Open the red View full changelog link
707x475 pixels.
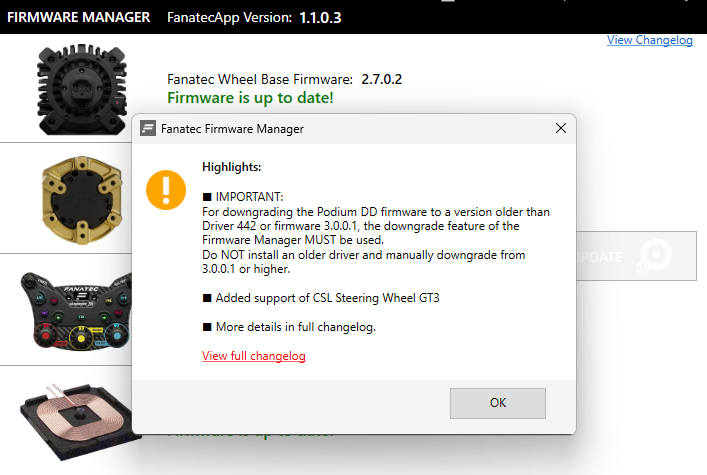pos(253,356)
